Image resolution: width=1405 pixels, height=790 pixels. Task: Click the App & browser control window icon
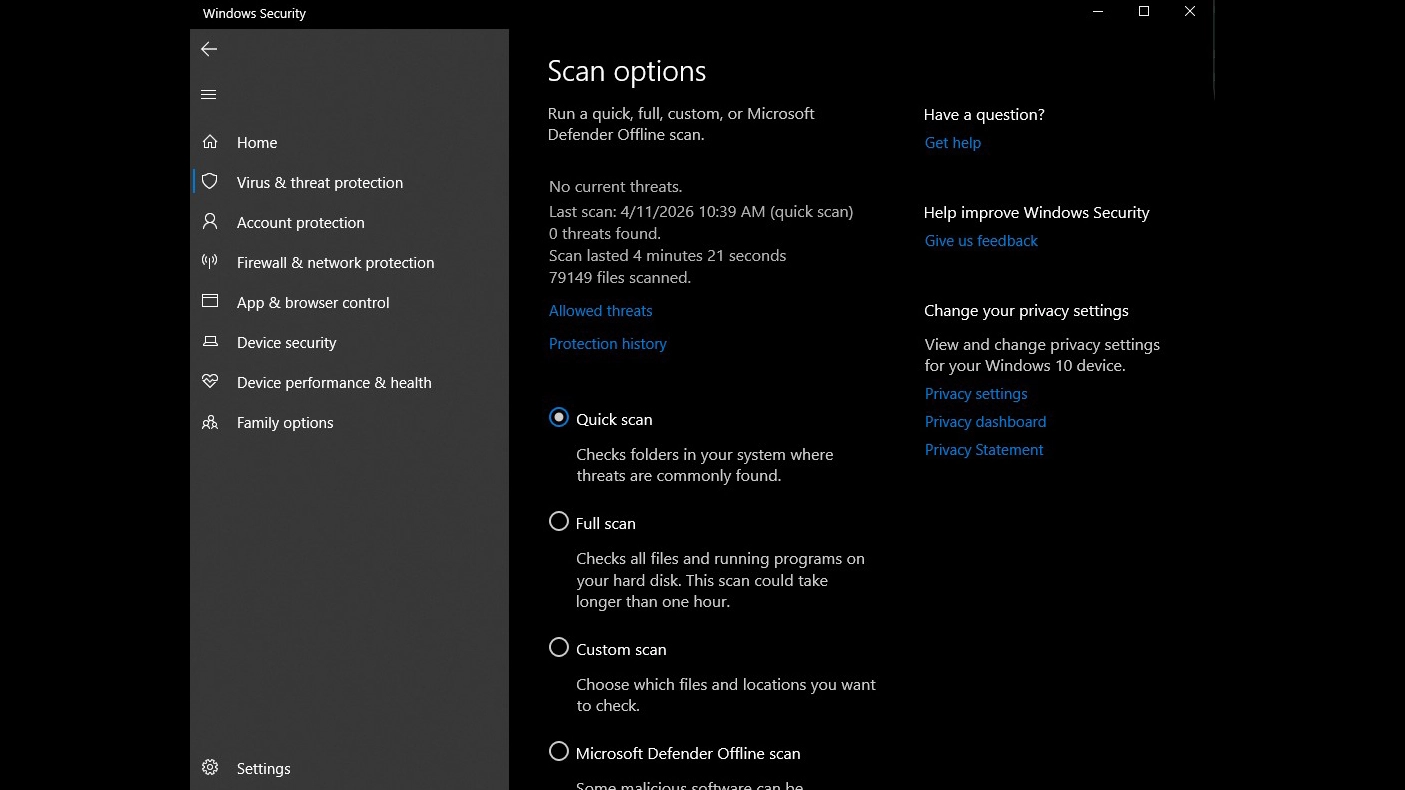210,302
